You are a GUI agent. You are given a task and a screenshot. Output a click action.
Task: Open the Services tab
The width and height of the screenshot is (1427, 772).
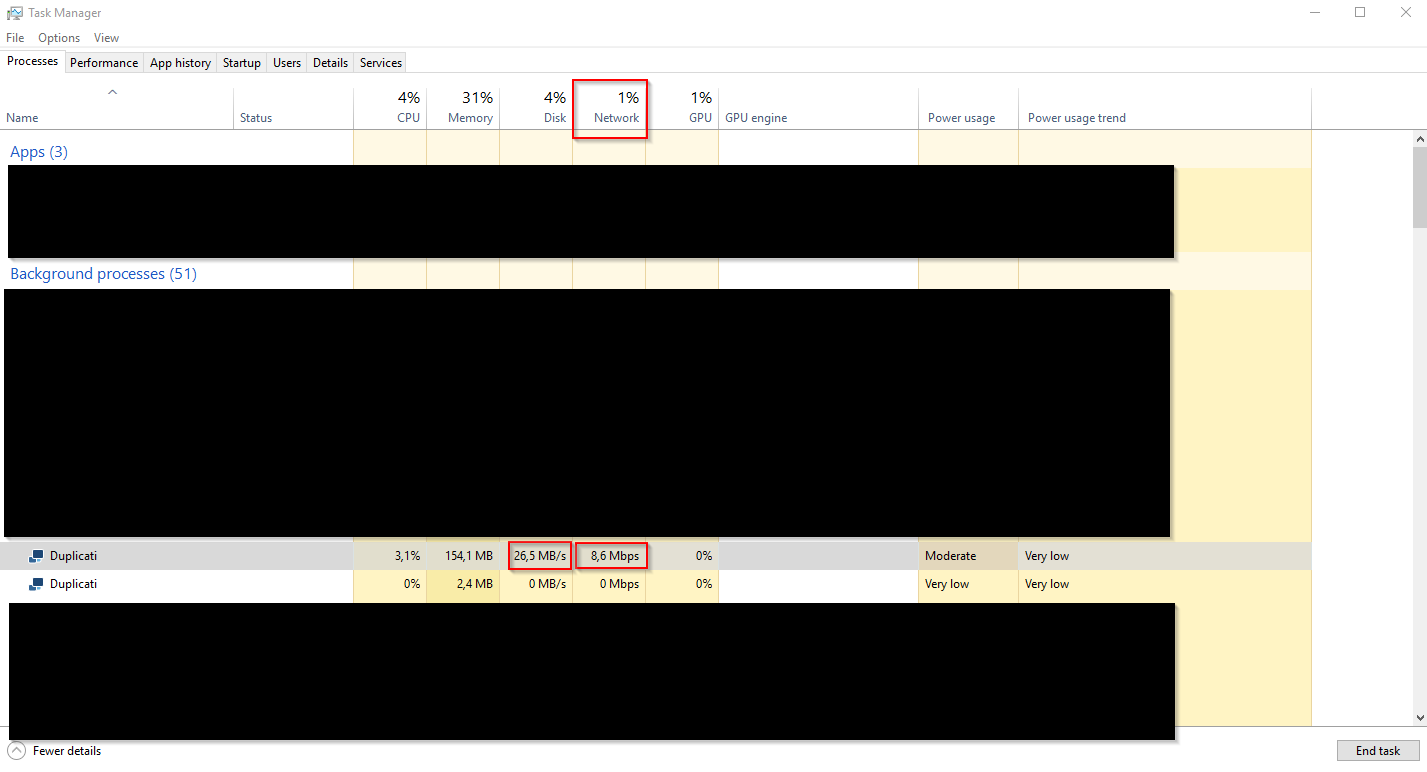380,62
